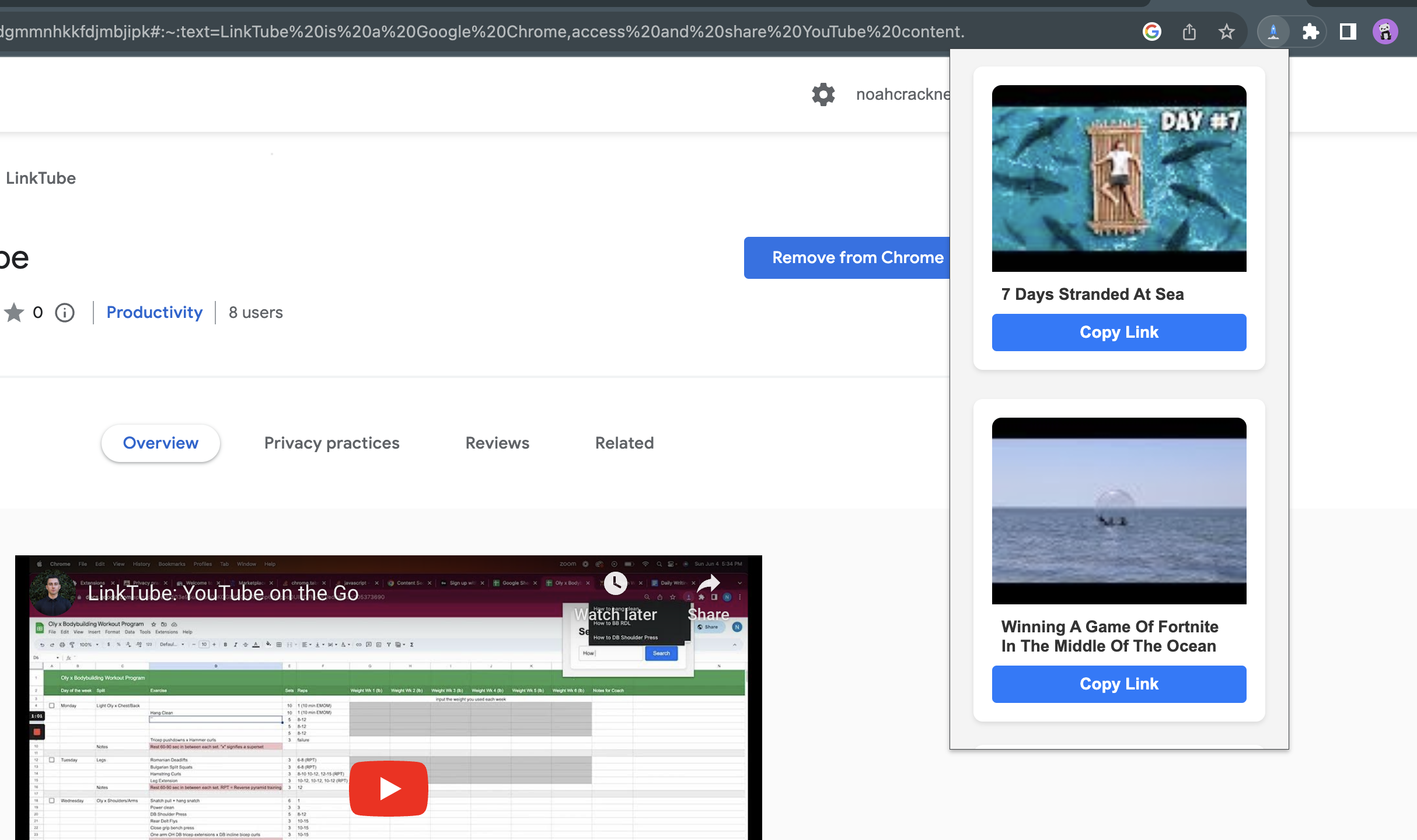Select the Overview tab

point(160,443)
